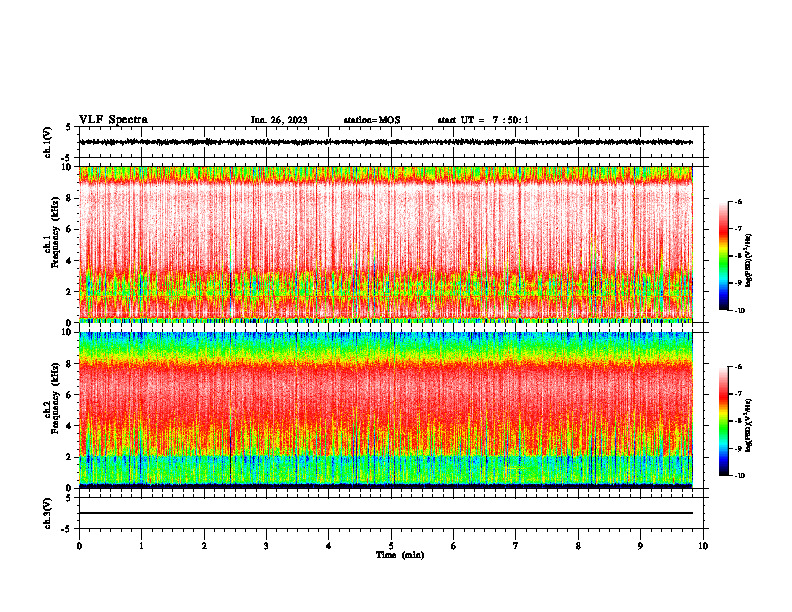
Task: Click time axis tick label "10"
Action: 703,546
